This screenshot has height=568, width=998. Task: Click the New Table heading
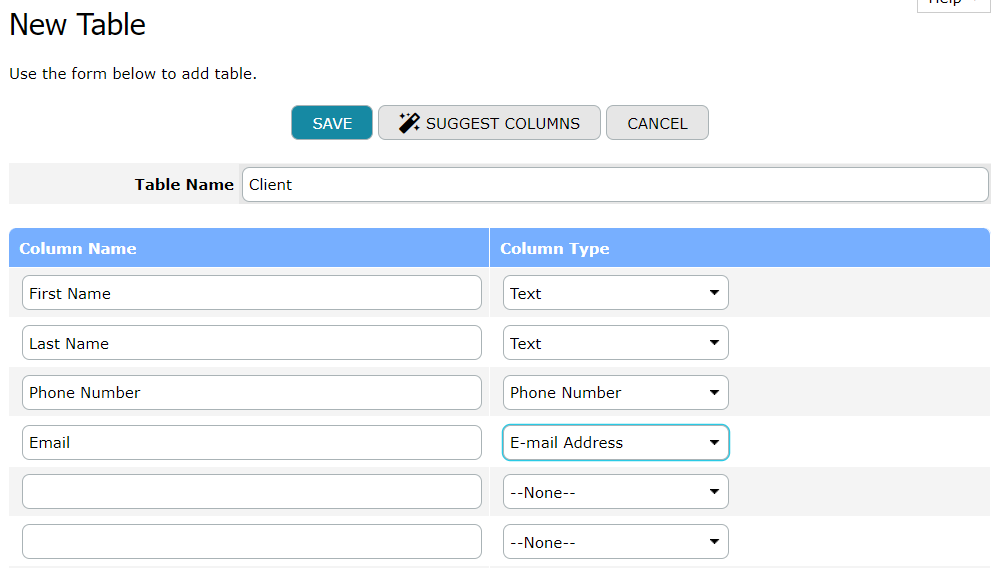point(78,25)
